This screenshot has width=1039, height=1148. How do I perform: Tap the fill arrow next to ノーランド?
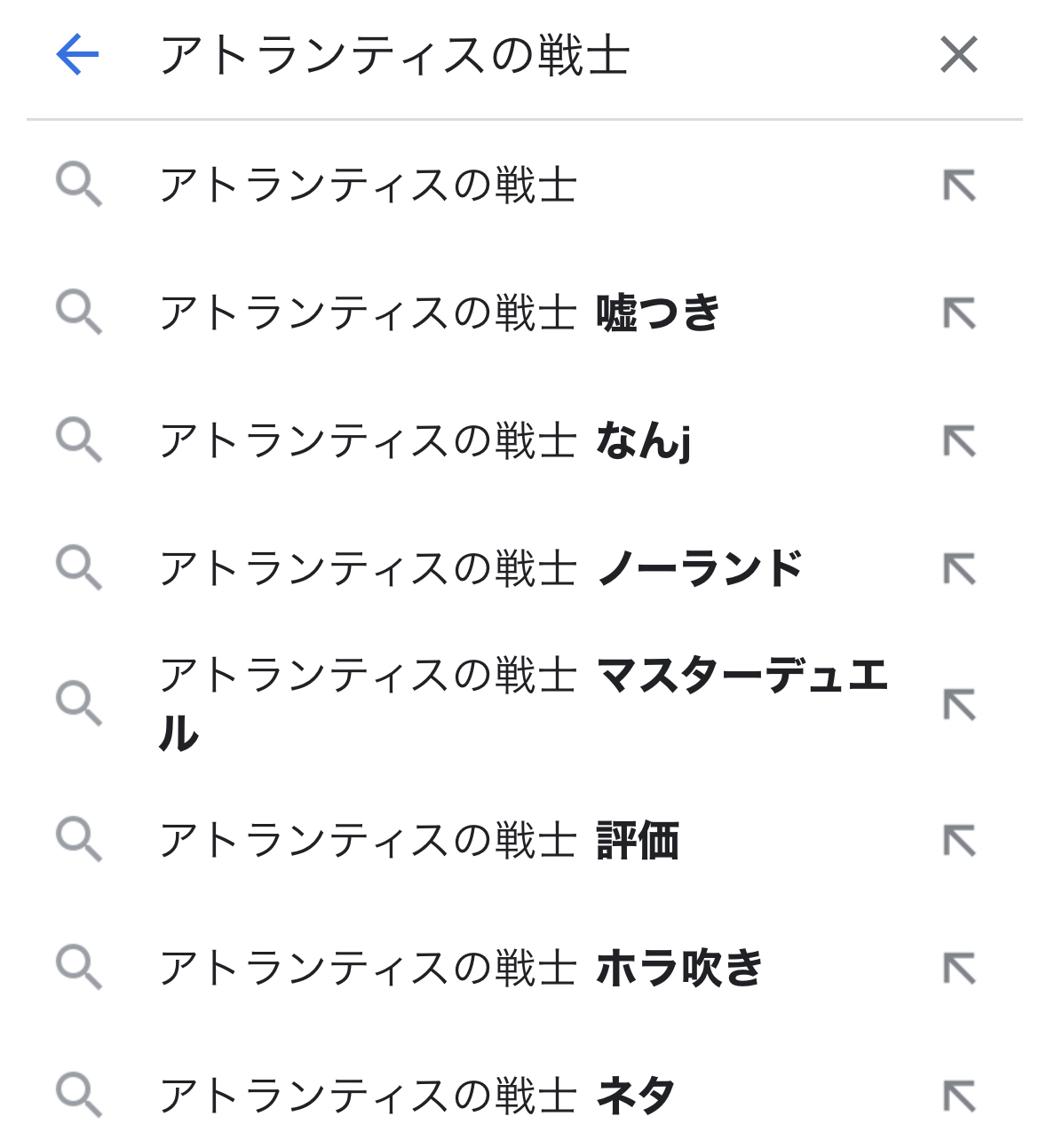pos(959,568)
